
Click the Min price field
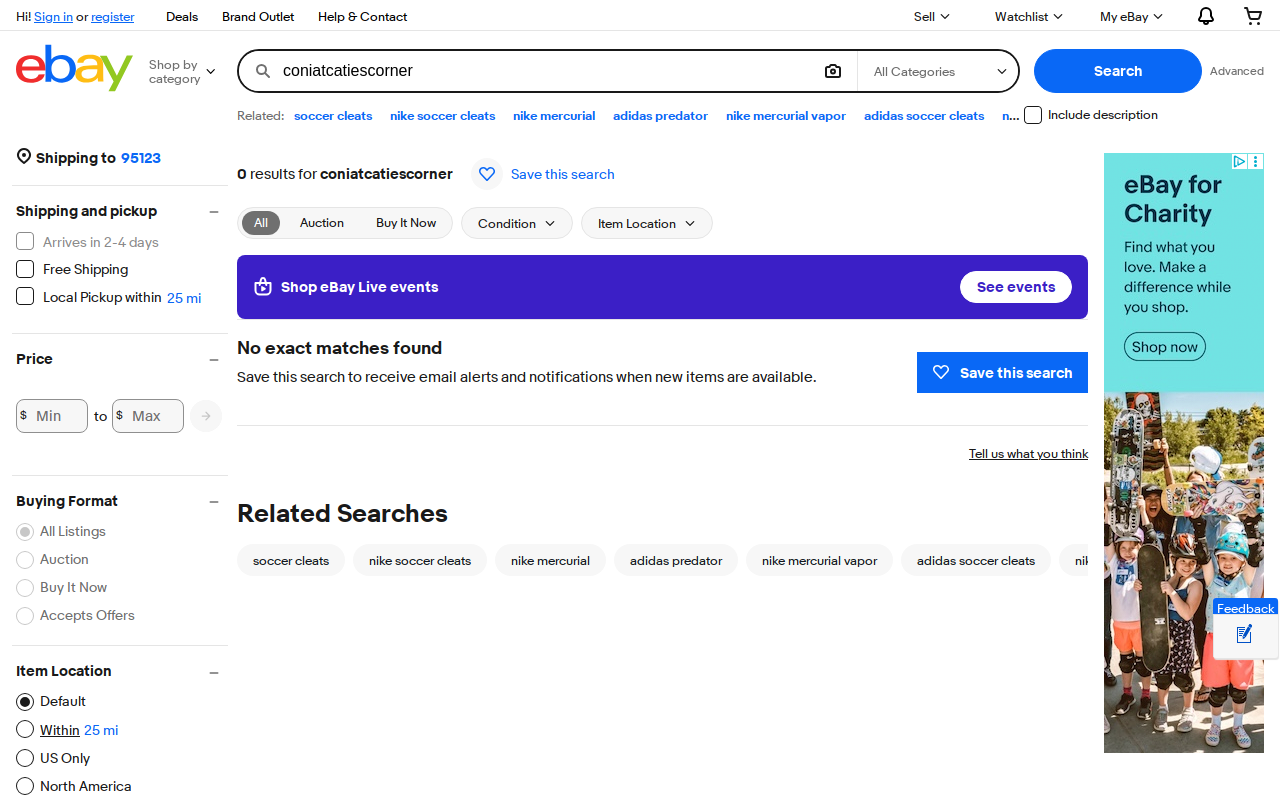pyautogui.click(x=52, y=416)
